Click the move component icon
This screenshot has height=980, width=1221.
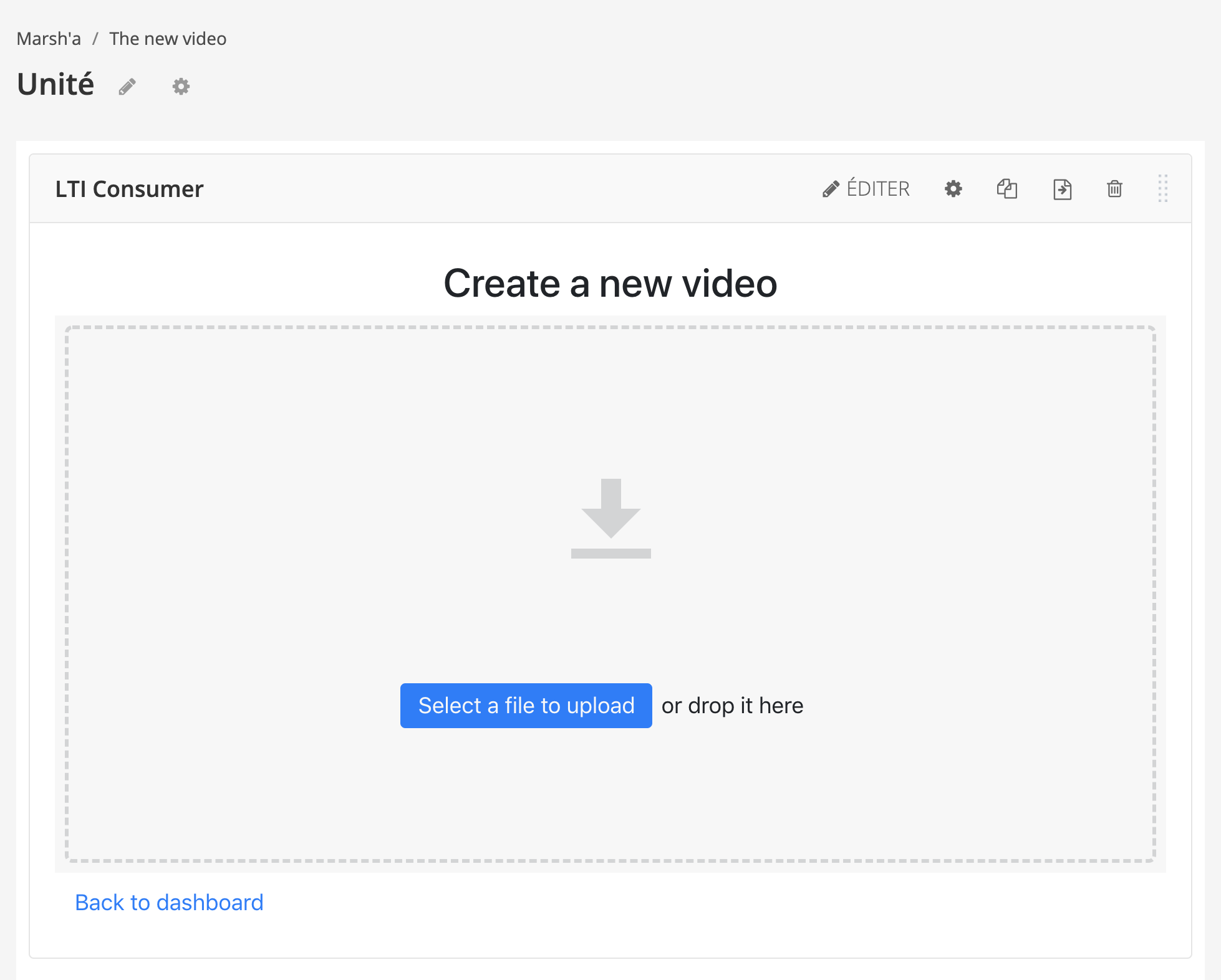coord(1061,188)
